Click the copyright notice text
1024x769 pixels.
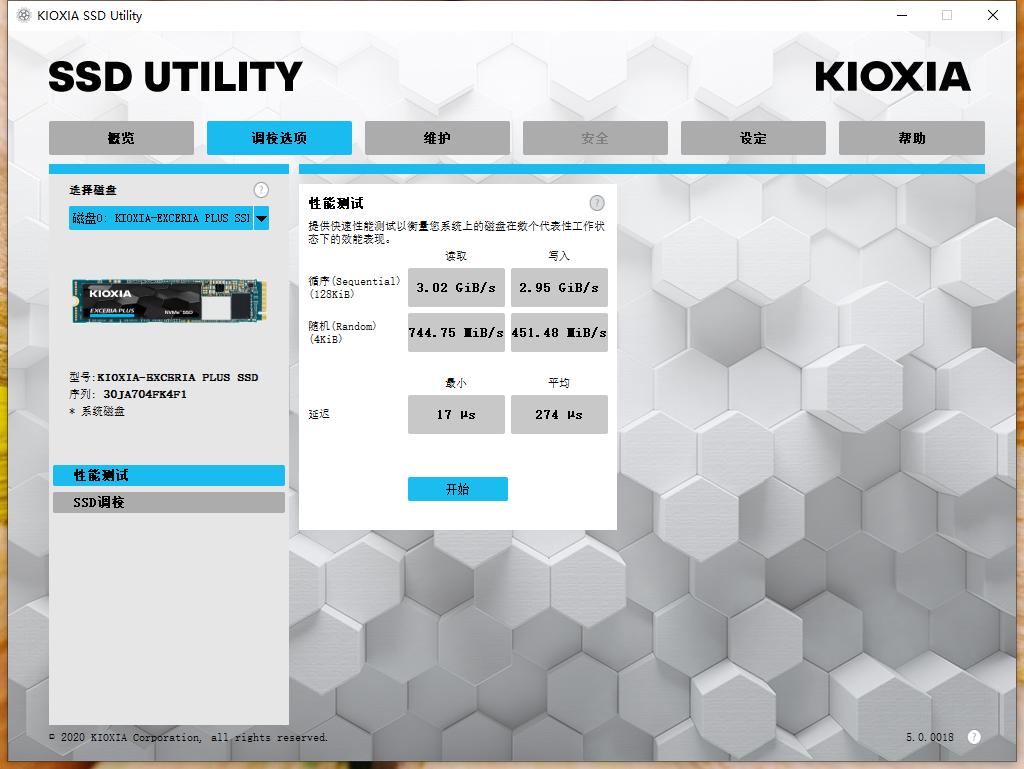(x=189, y=737)
